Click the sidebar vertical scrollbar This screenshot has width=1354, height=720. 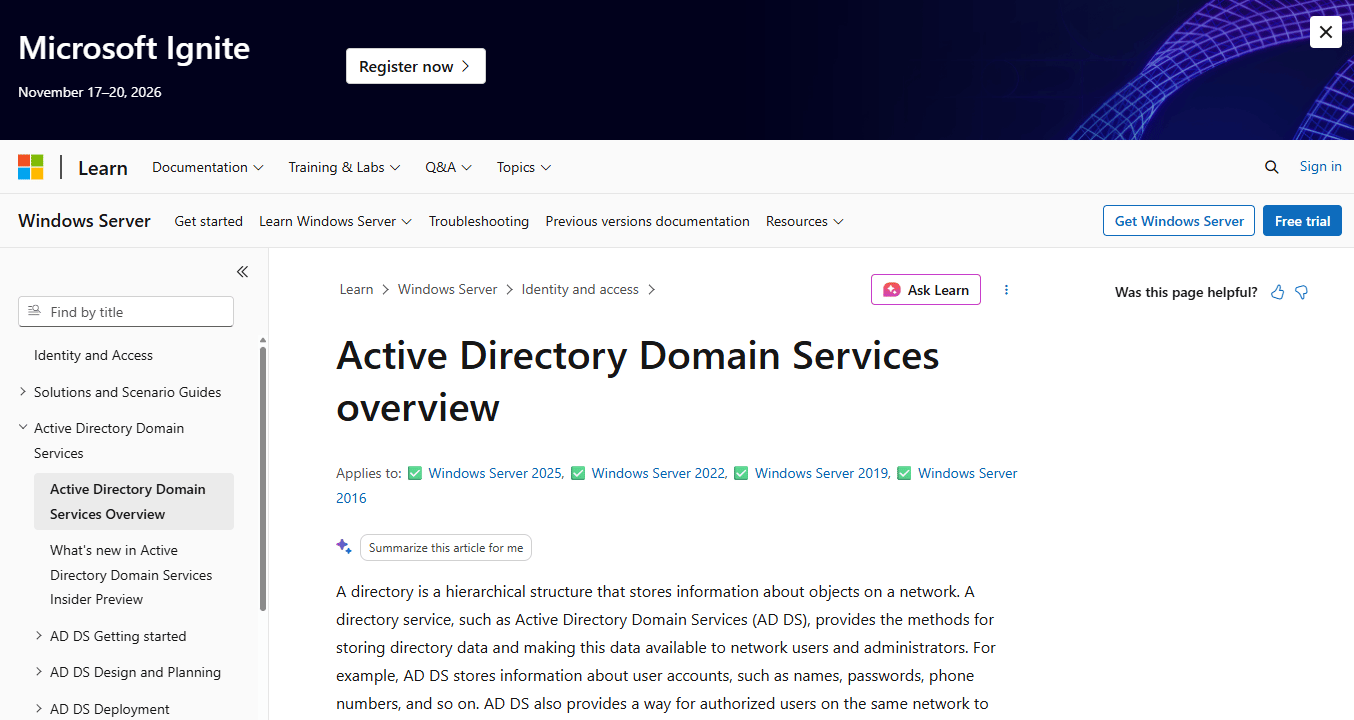(263, 478)
